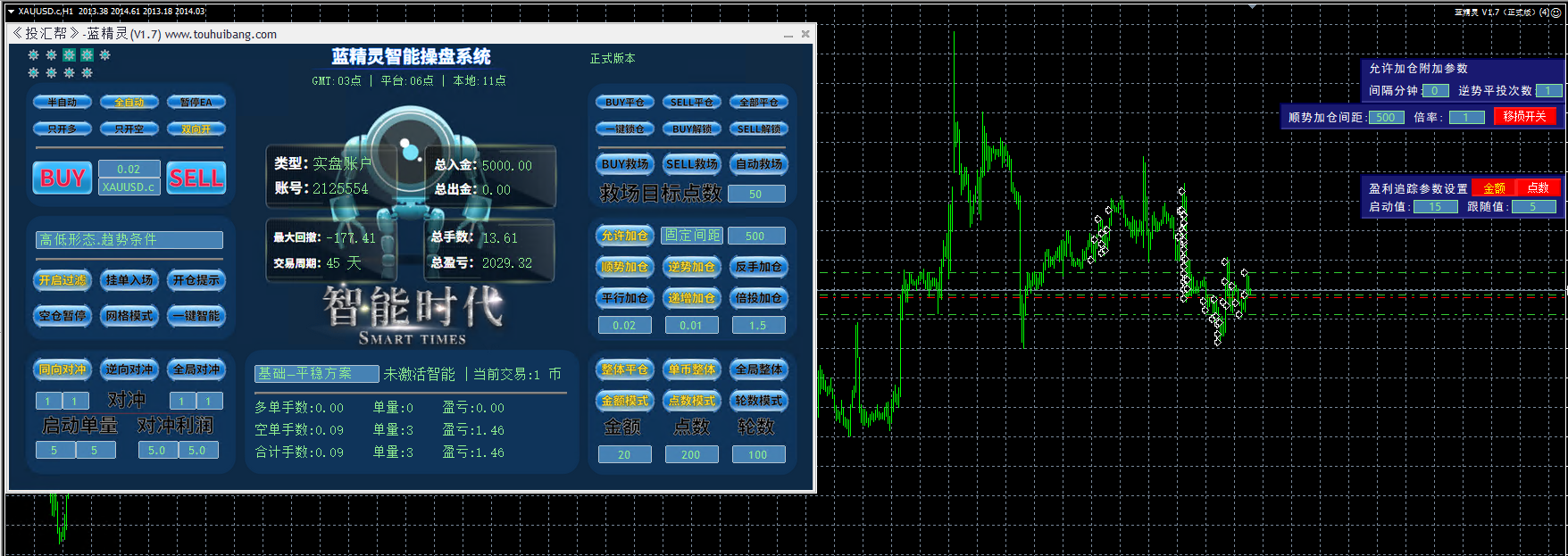Edit 顺势加仓间距 field on chart
This screenshot has width=1568, height=556.
tap(1386, 117)
